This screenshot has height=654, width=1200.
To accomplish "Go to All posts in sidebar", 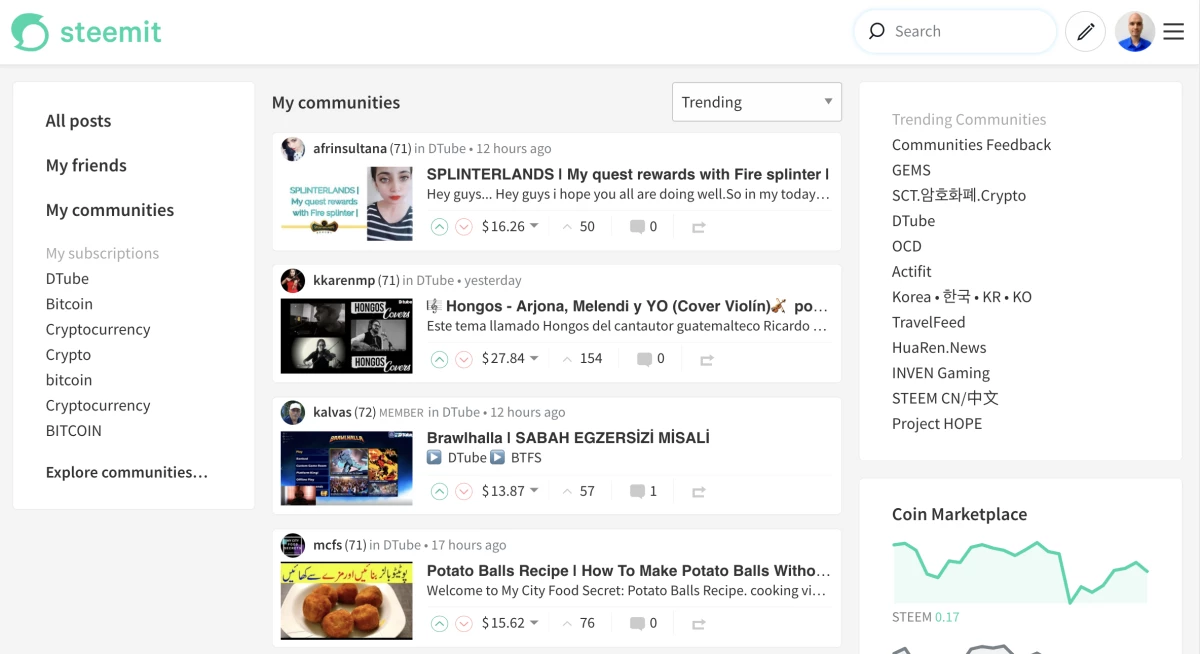I will coord(78,121).
